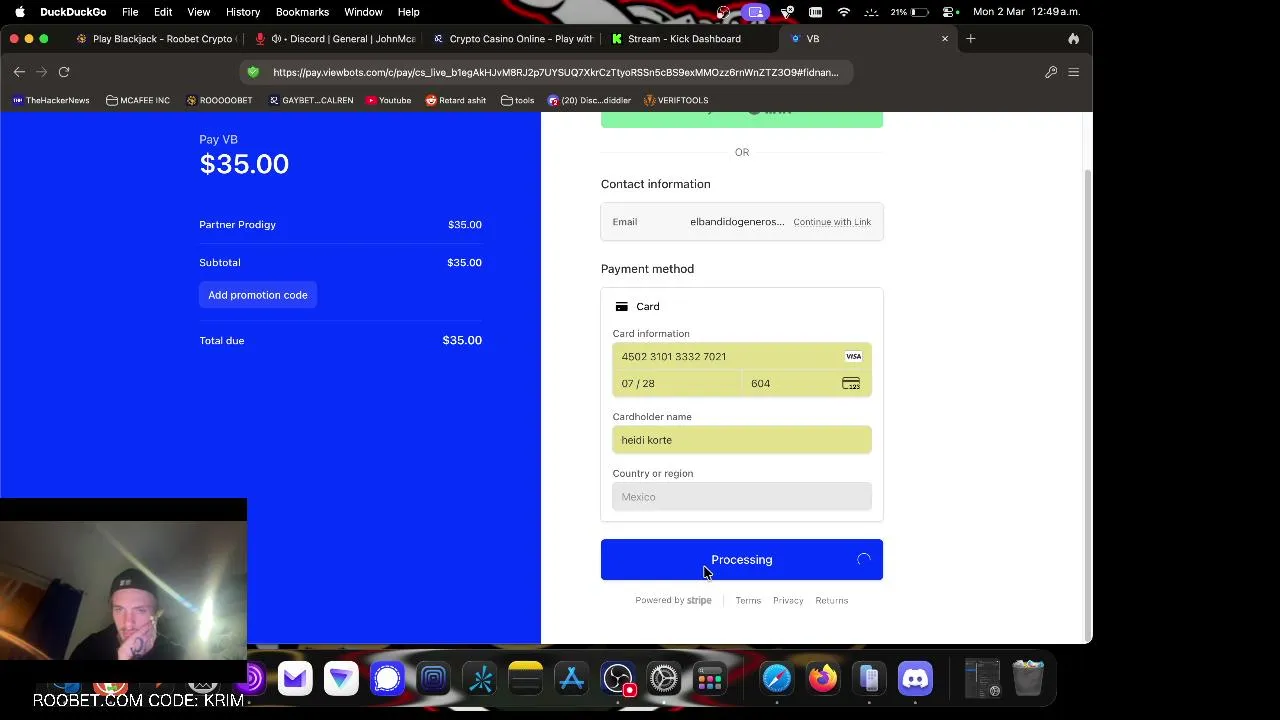This screenshot has width=1280, height=720.
Task: Open the browser hamburger menu
Action: click(1074, 72)
